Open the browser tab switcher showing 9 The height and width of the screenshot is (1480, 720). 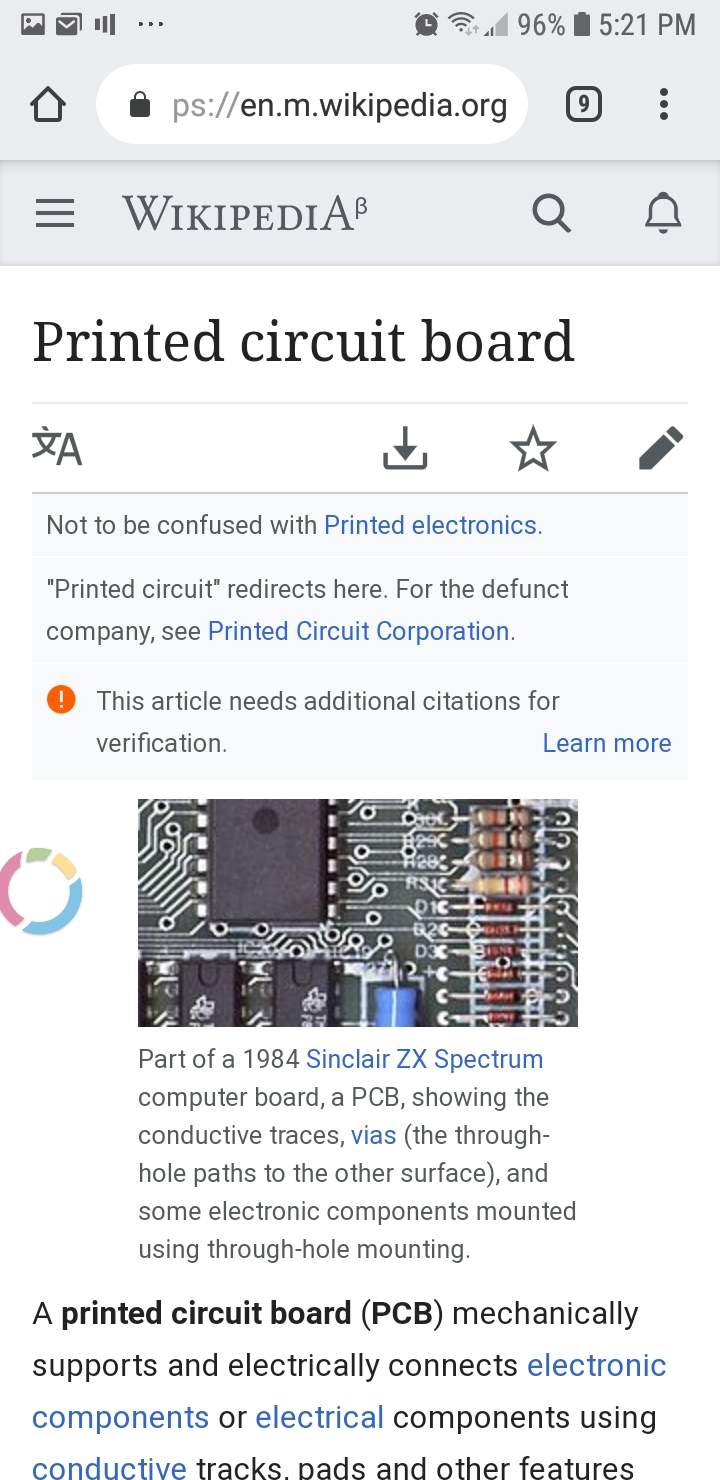[x=584, y=104]
